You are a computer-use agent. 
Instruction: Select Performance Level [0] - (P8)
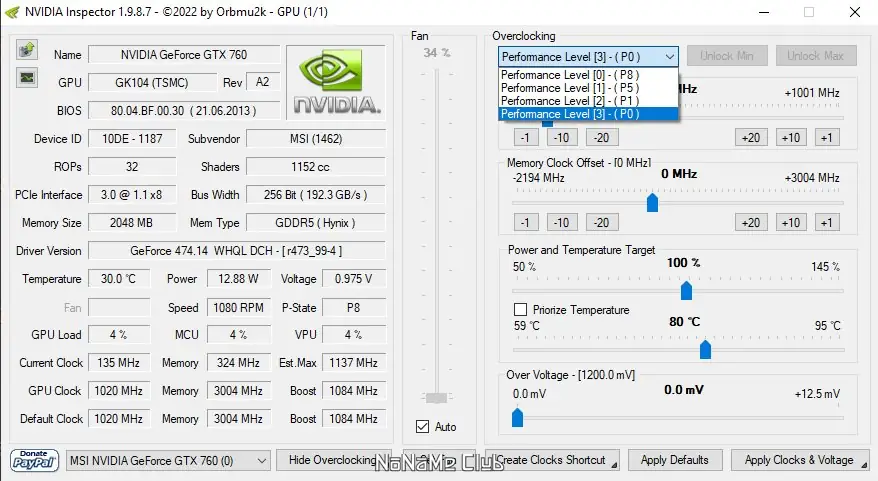587,74
